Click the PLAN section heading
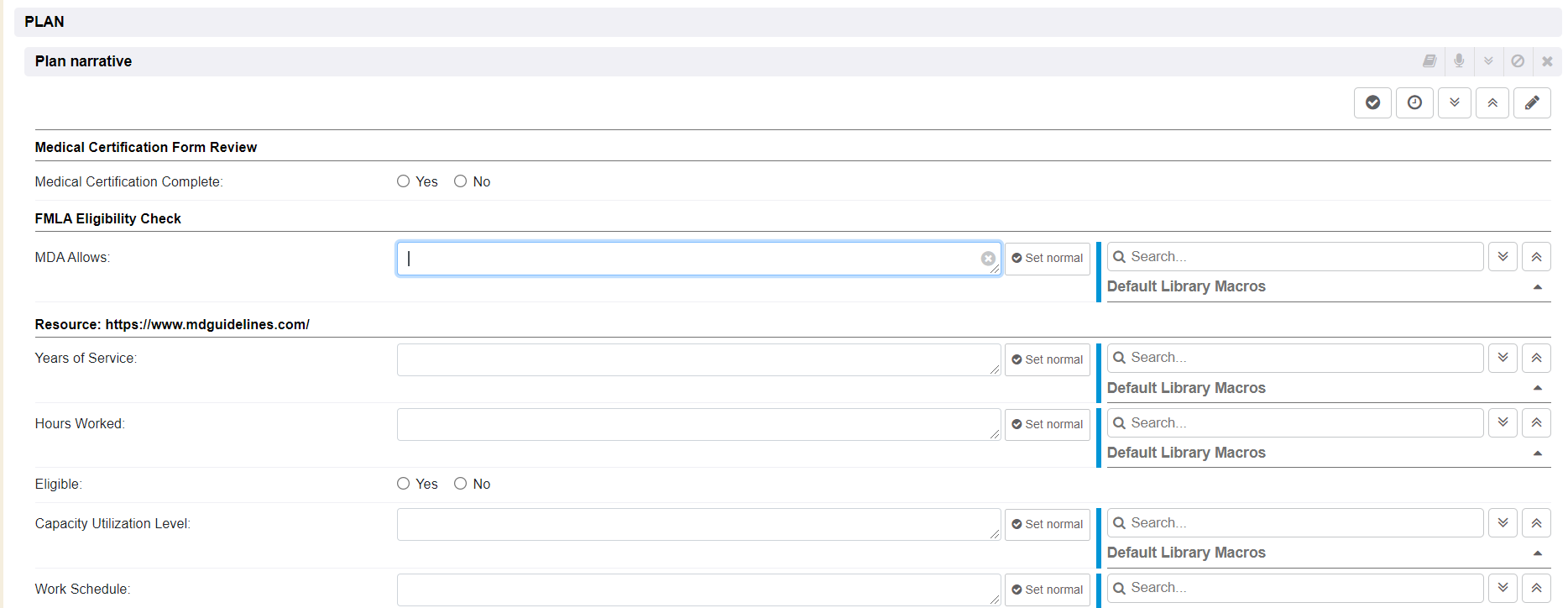The width and height of the screenshot is (1568, 608). [x=44, y=22]
